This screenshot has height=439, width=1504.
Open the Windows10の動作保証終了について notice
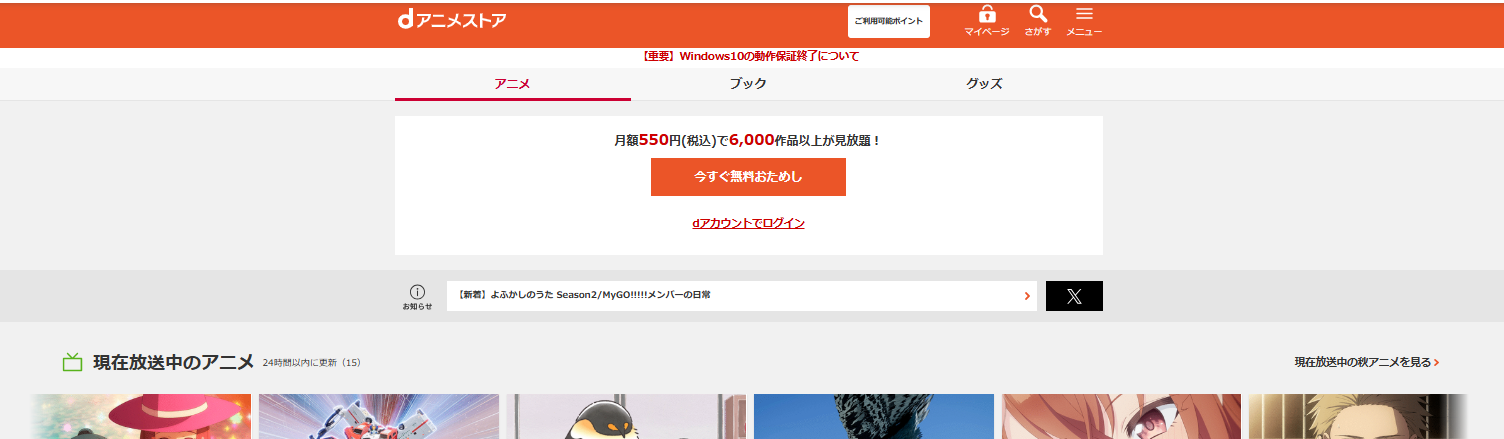coord(748,56)
